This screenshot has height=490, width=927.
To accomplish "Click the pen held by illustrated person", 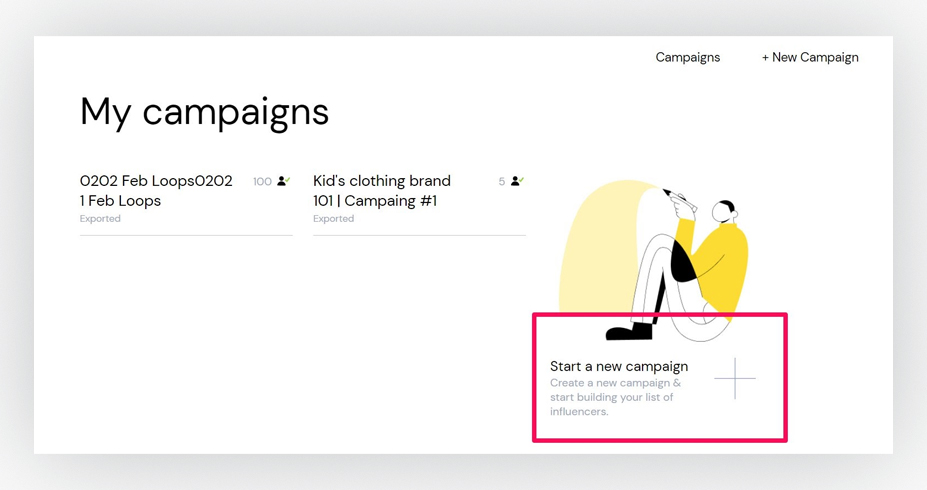I will [679, 200].
